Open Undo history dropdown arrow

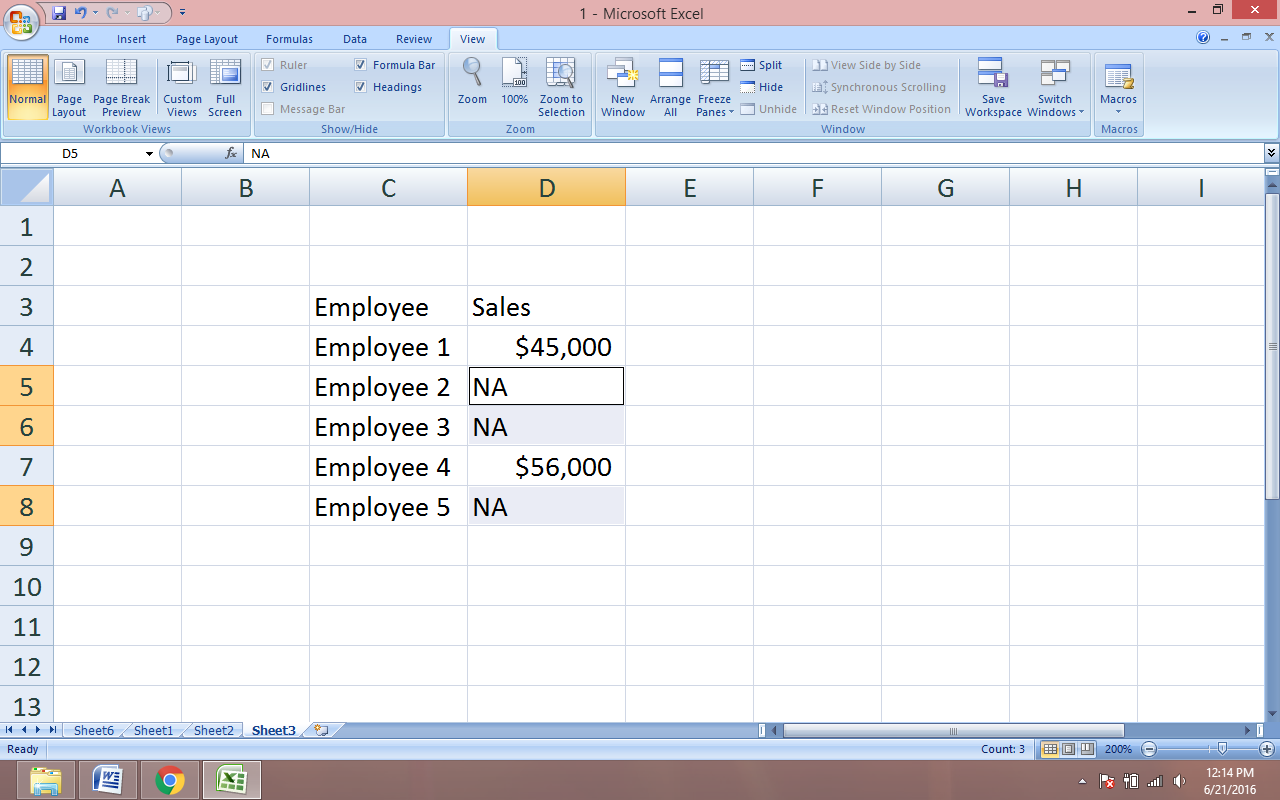click(95, 13)
